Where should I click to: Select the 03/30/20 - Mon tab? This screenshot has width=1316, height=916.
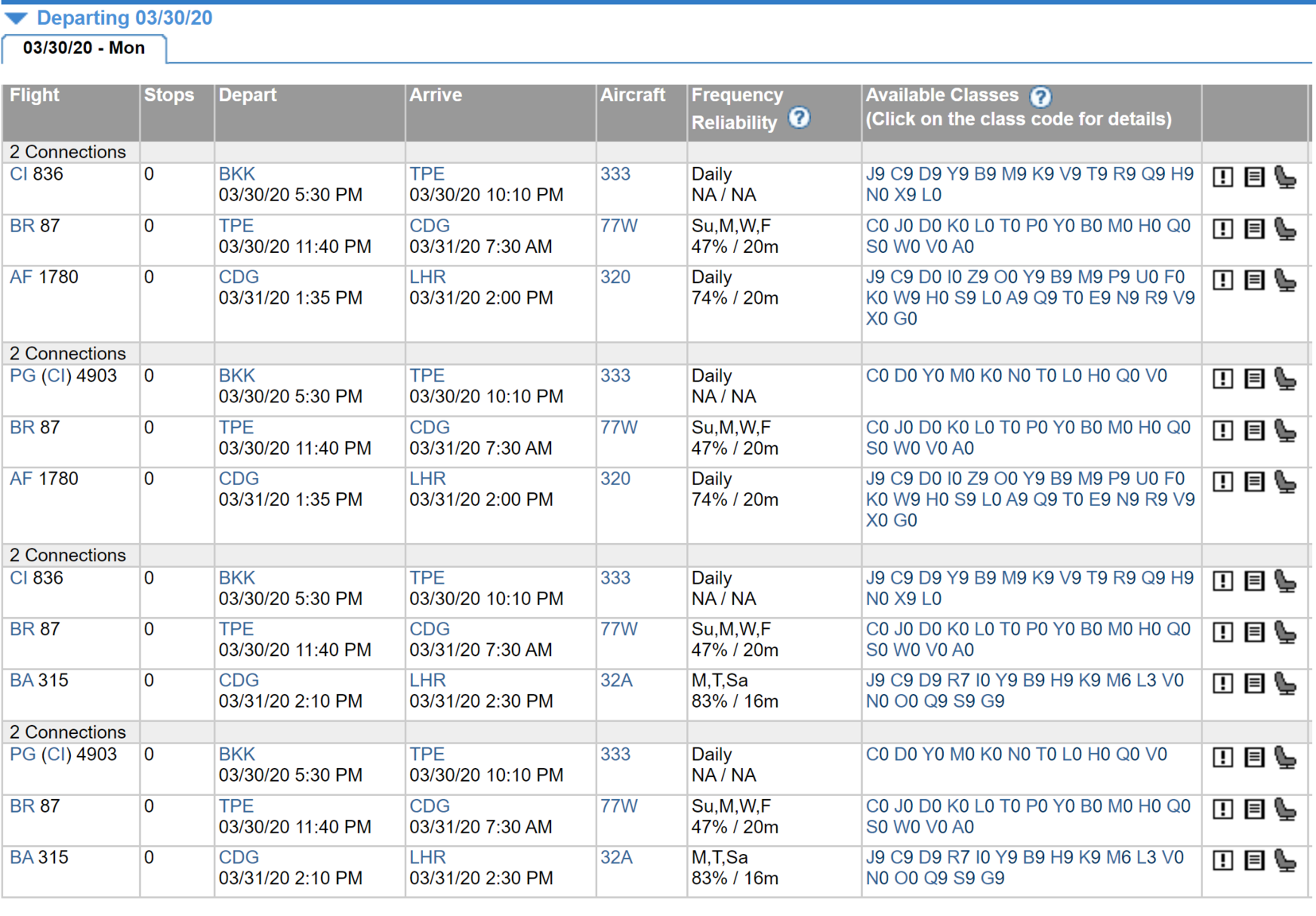83,49
